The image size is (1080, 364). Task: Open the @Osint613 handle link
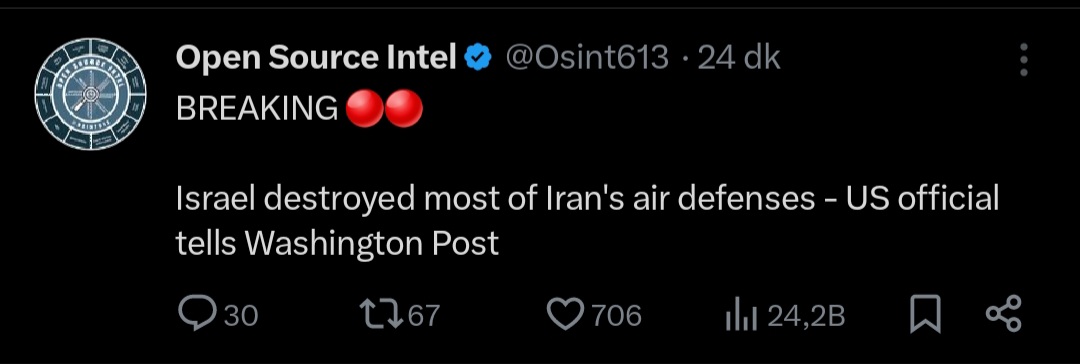588,58
